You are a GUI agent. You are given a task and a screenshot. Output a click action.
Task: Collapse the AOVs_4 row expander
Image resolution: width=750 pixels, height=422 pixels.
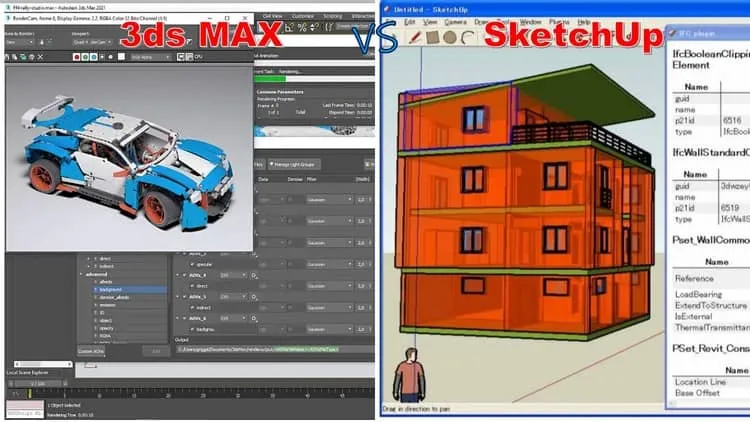(x=177, y=276)
